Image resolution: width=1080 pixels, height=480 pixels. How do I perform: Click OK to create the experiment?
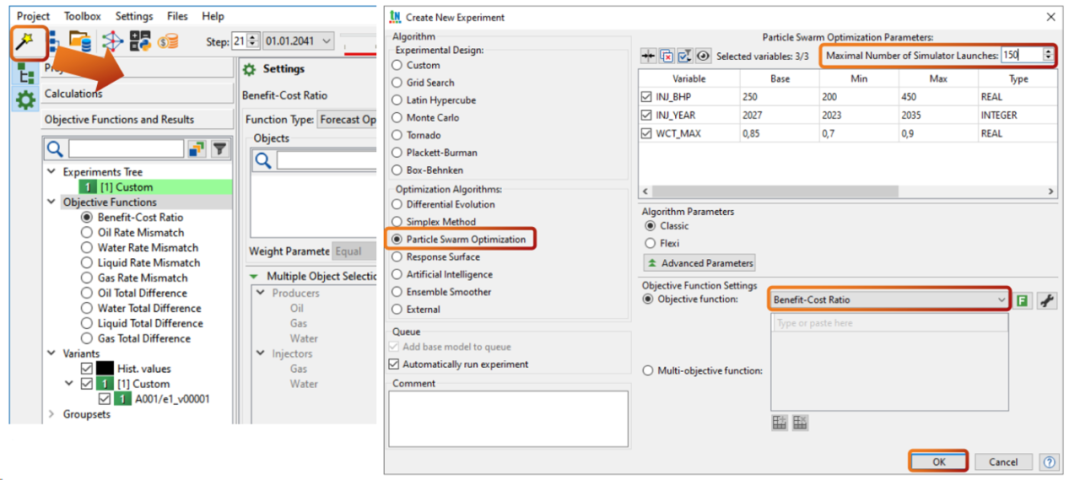coord(939,462)
